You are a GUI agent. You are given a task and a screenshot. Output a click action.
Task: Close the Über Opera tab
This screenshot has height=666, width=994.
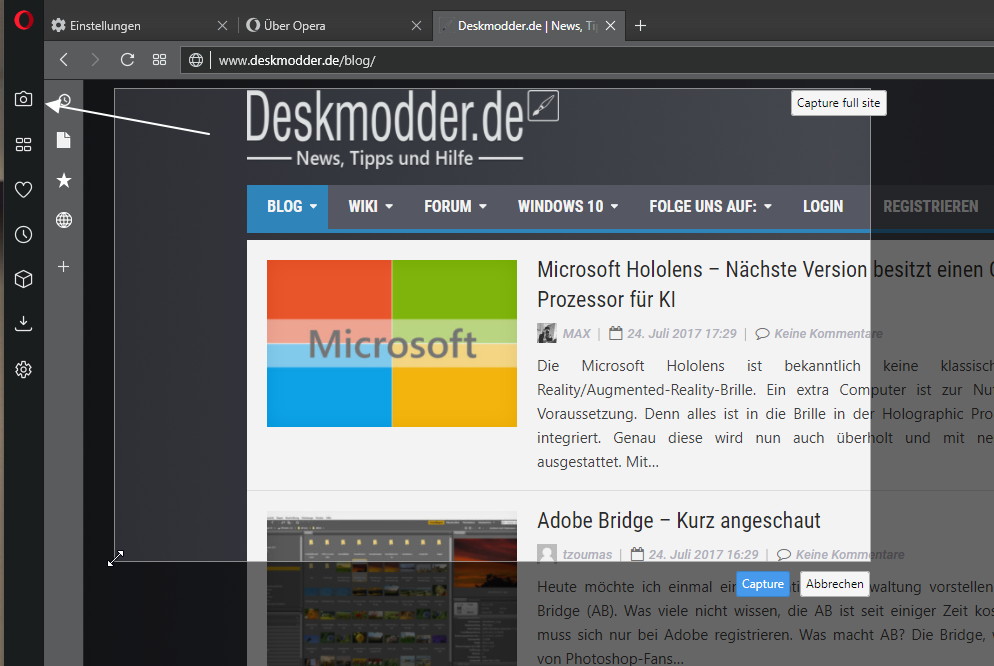pyautogui.click(x=416, y=25)
